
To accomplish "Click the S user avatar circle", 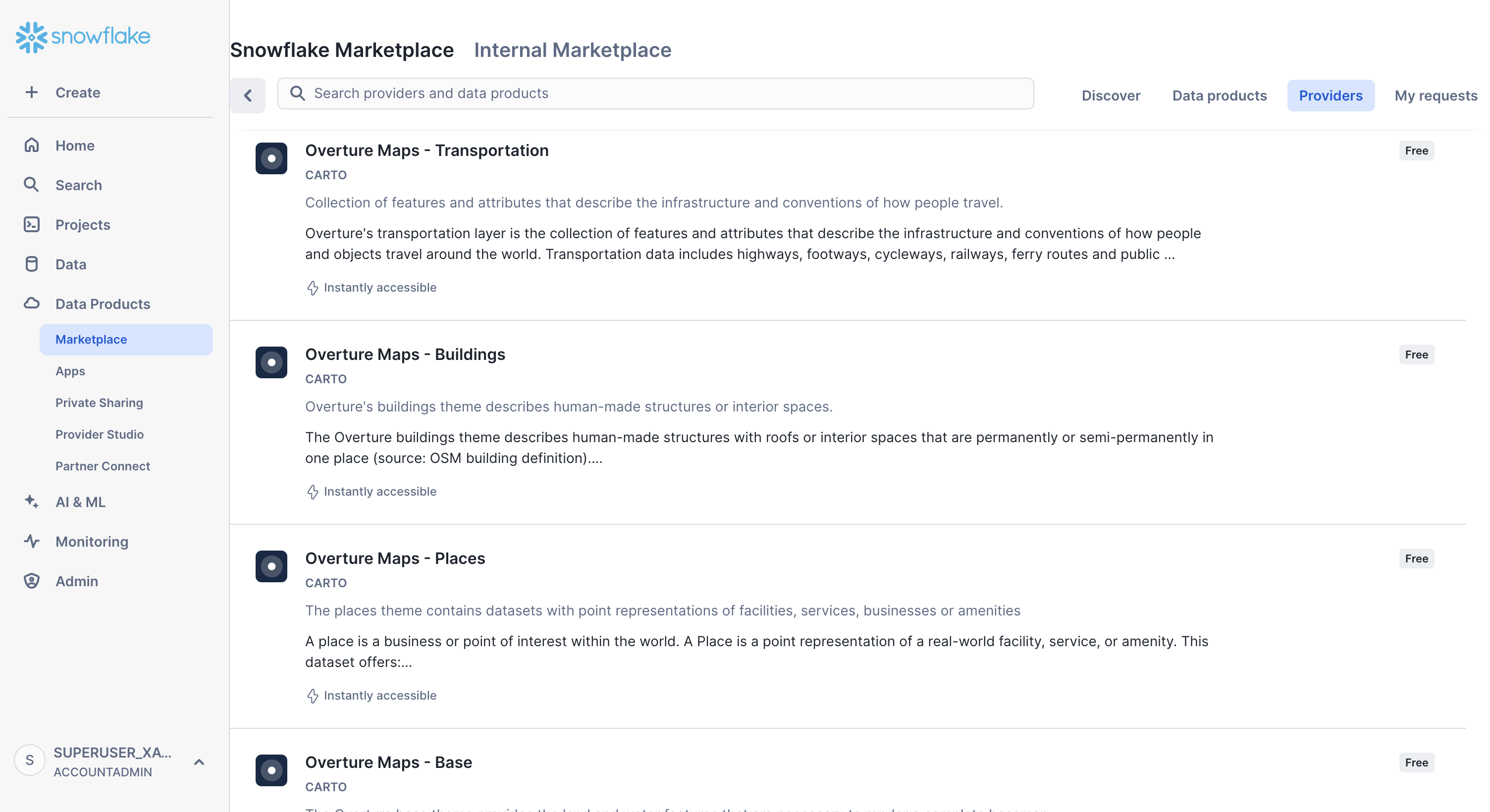I will (30, 760).
